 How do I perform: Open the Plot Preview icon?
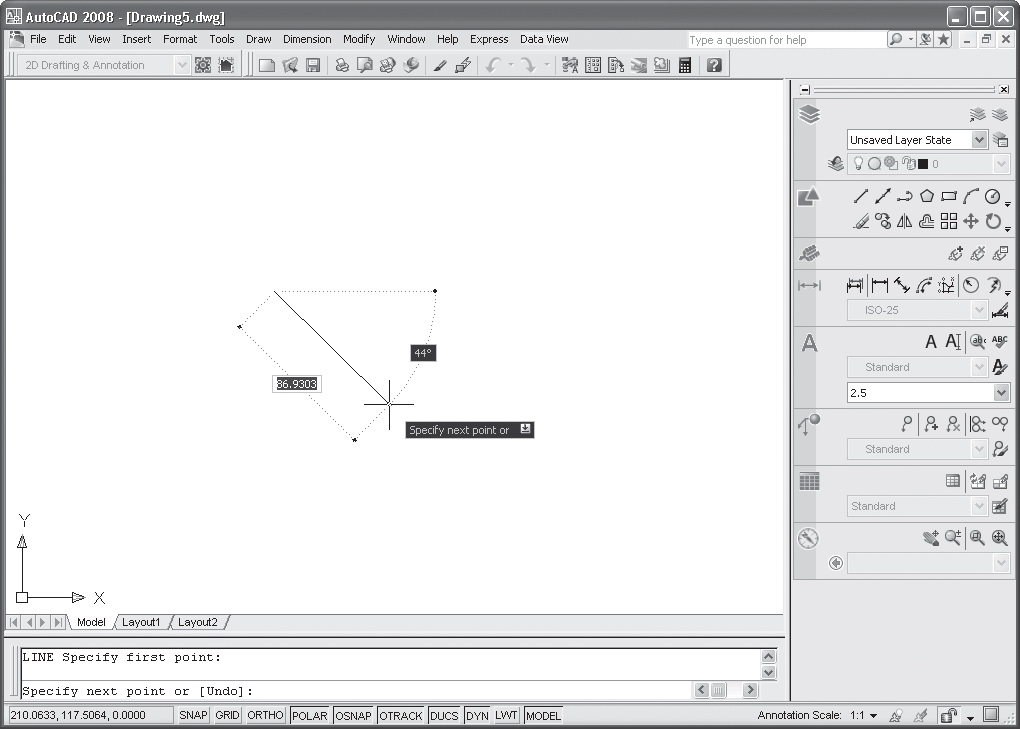tap(365, 65)
